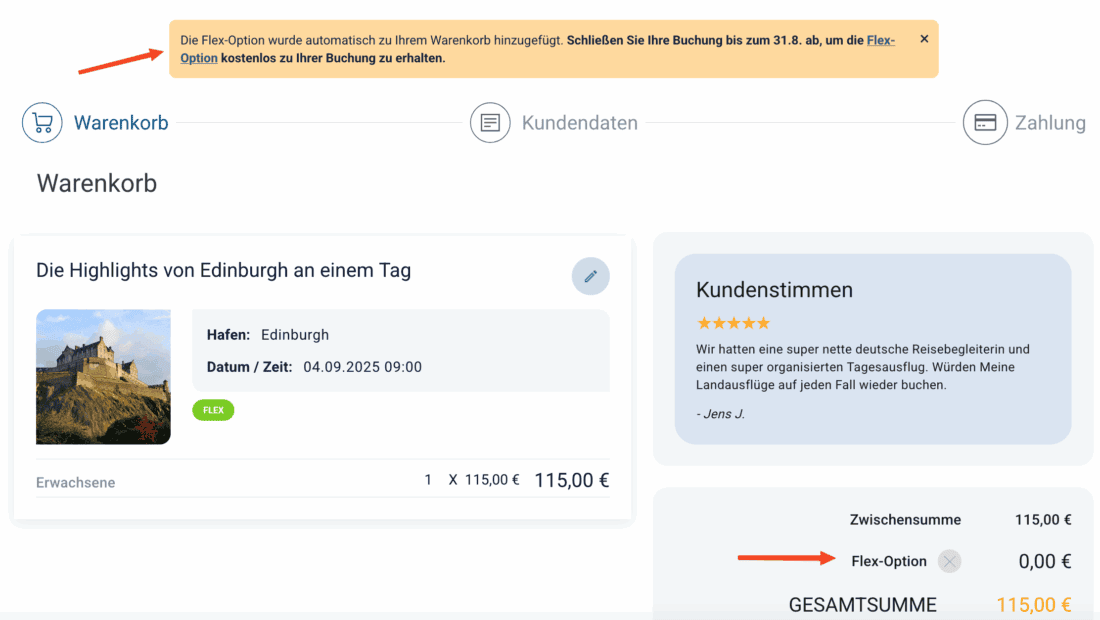Click the reviewer name Jens J.
This screenshot has height=620, width=1100.
(x=718, y=414)
